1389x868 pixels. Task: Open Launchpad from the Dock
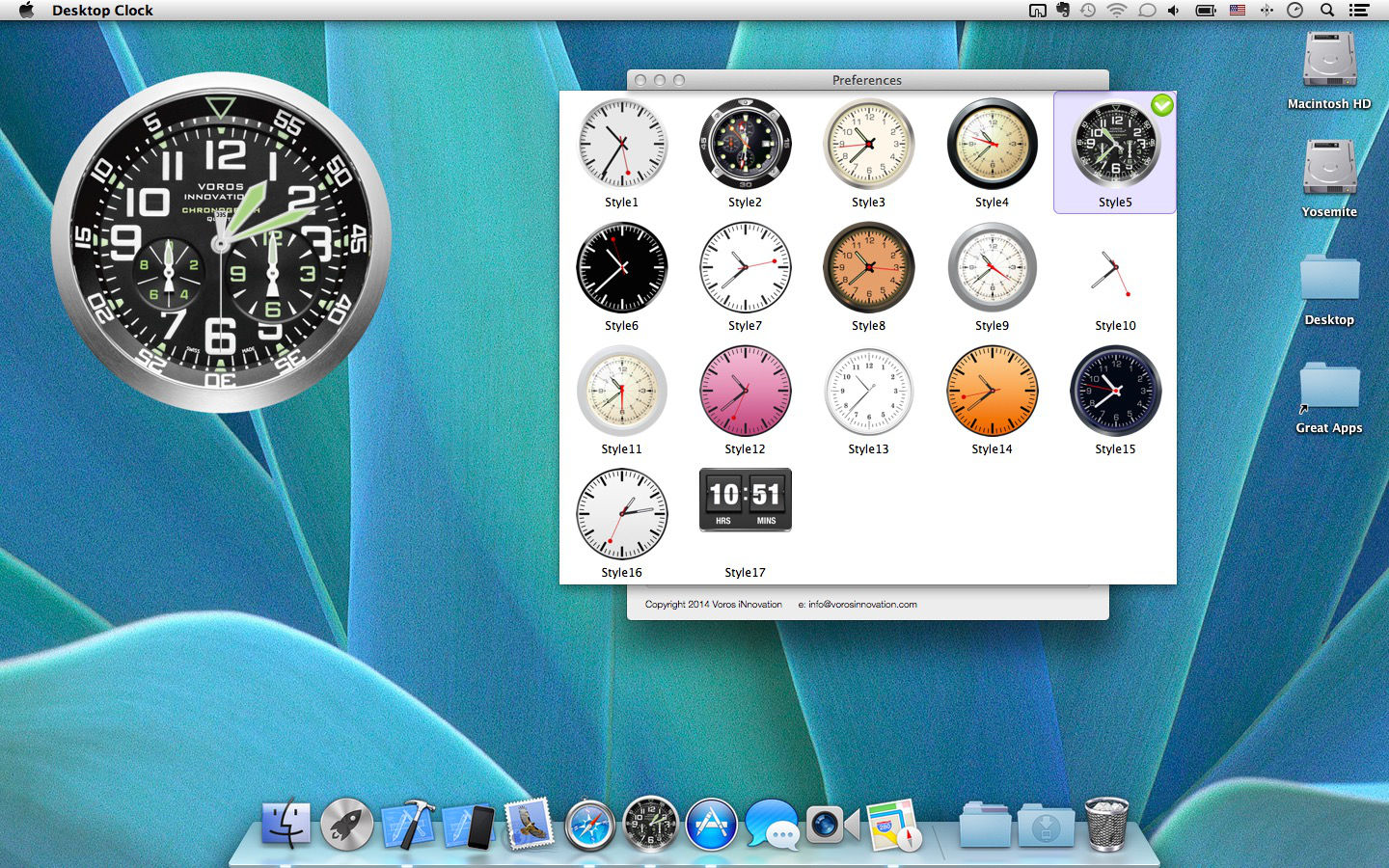(x=347, y=825)
